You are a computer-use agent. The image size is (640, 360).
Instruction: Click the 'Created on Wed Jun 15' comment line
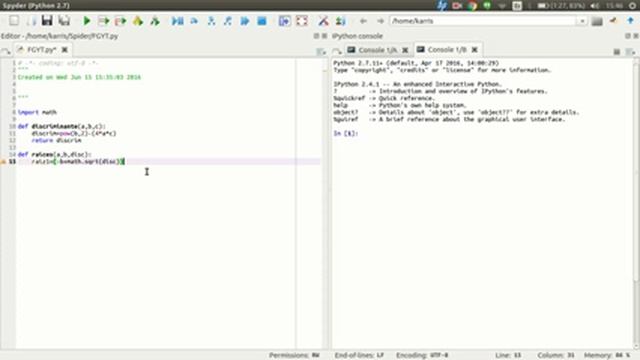click(79, 77)
